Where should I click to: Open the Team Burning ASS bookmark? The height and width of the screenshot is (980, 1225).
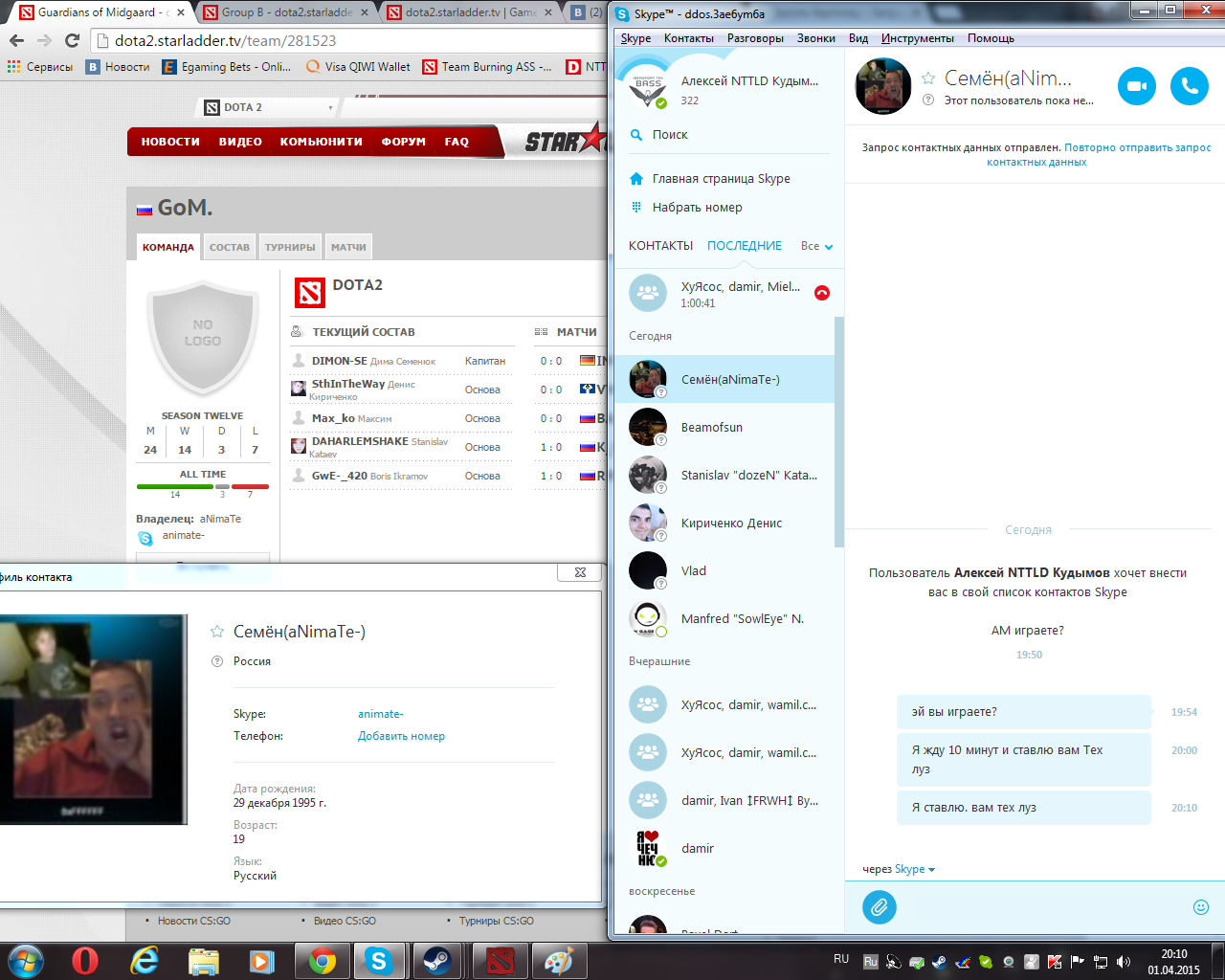(487, 67)
